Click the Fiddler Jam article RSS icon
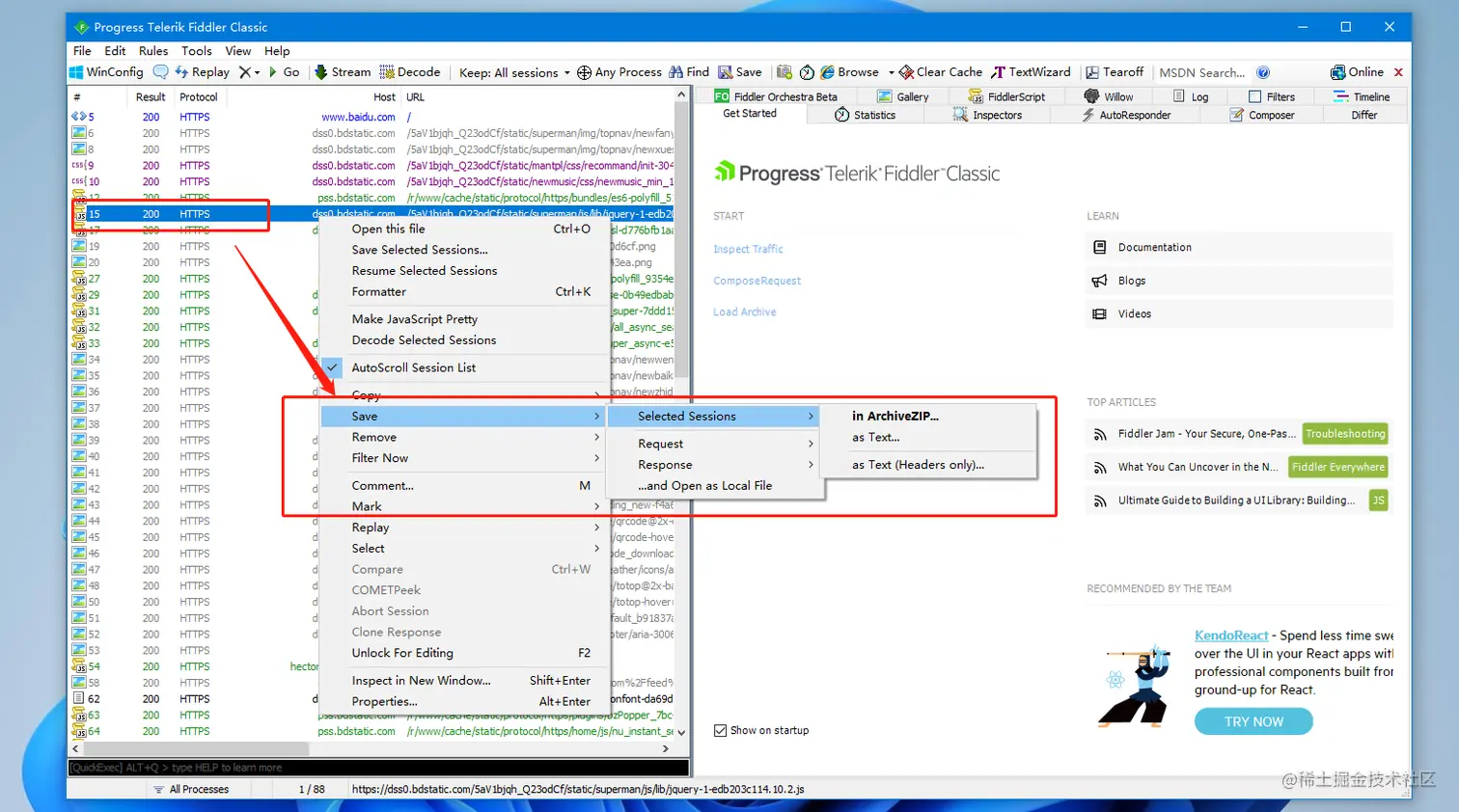Viewport: 1459px width, 812px height. pyautogui.click(x=1099, y=435)
